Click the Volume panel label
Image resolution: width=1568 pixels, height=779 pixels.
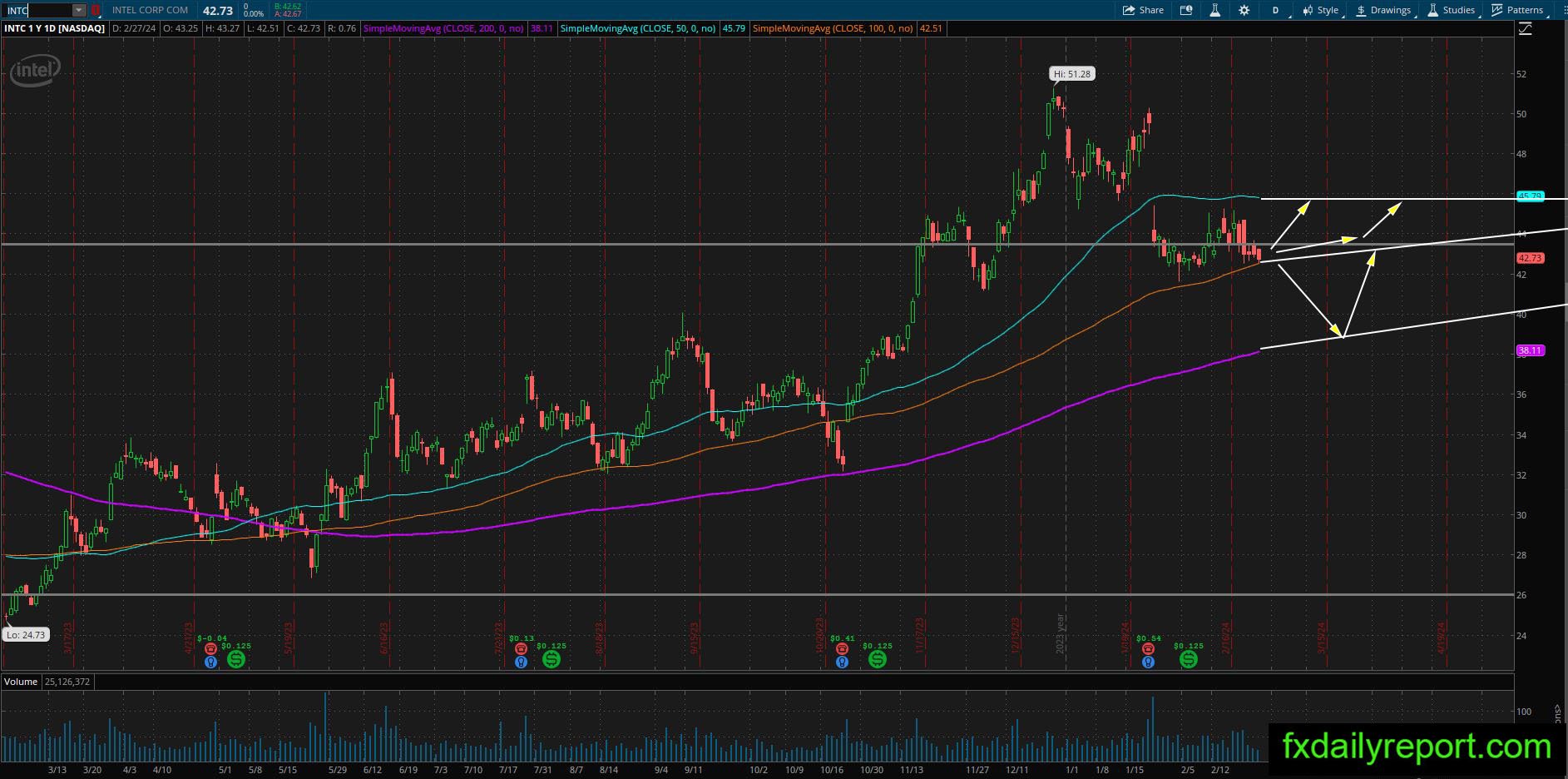point(21,682)
